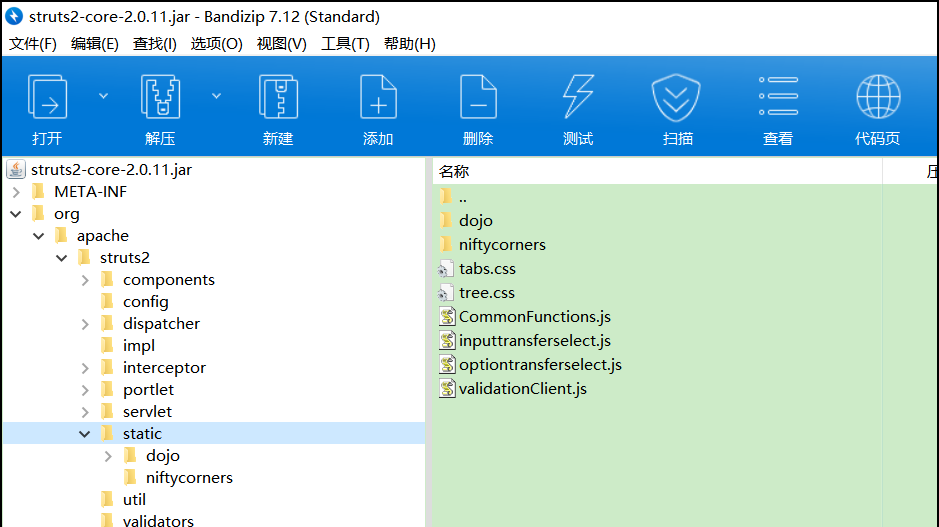Viewport: 939px width, 527px height.
Task: Click the Bandizip icon in the title bar
Action: [x=14, y=16]
